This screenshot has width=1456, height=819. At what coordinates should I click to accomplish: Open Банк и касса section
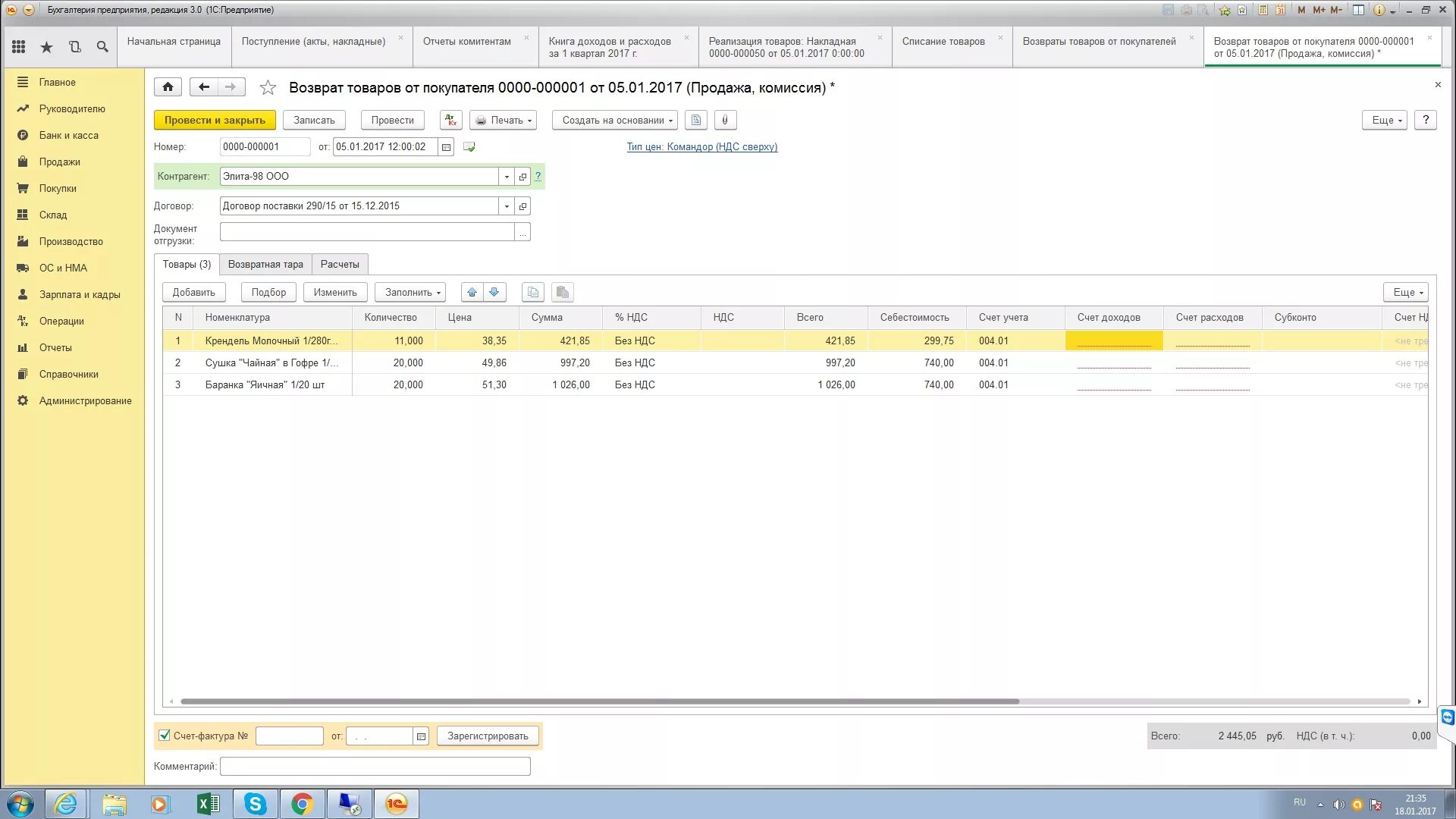point(69,136)
